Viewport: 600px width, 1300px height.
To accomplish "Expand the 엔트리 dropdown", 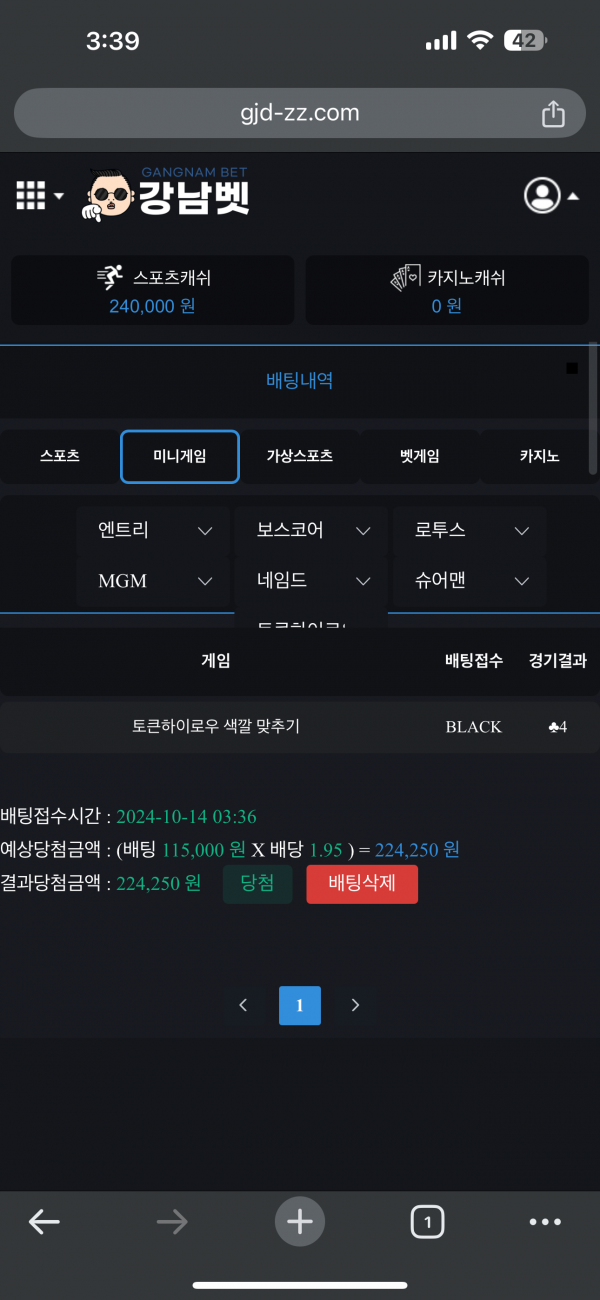I will [153, 530].
